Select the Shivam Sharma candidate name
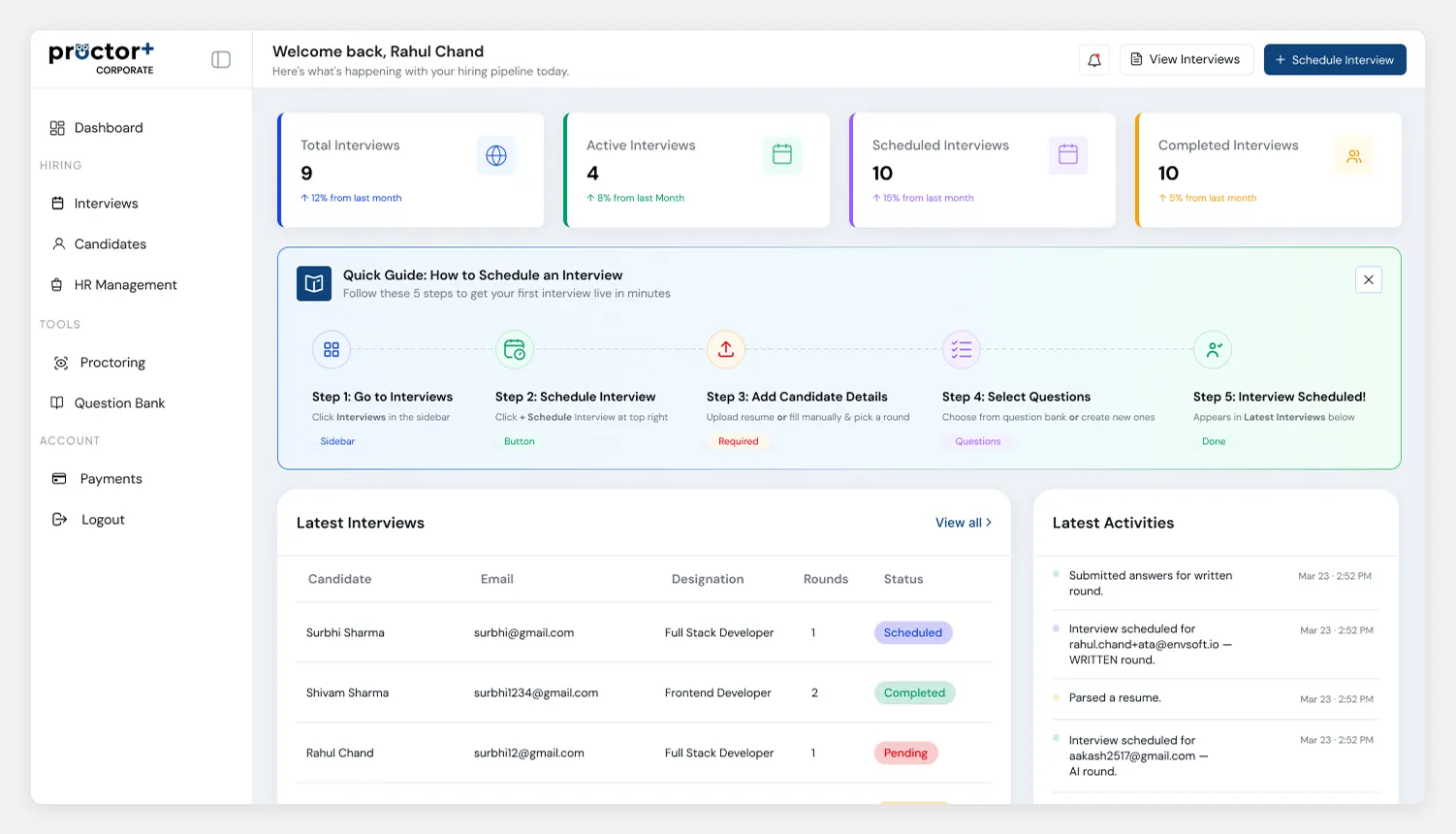This screenshot has height=834, width=1456. pos(347,693)
